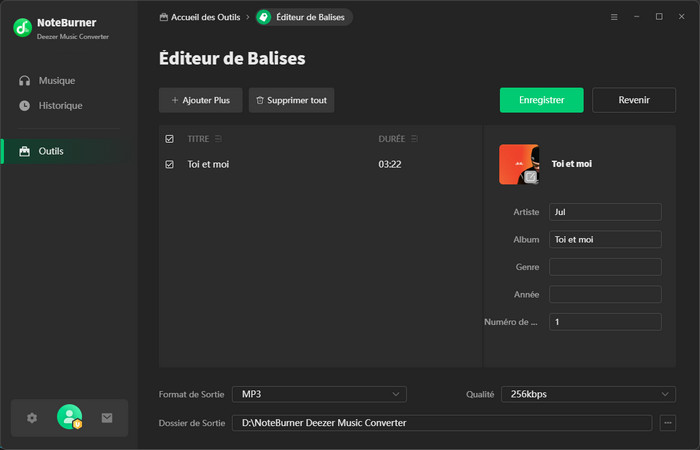The image size is (700, 450).
Task: Edit album cover artwork thumbnail
Action: coord(519,164)
